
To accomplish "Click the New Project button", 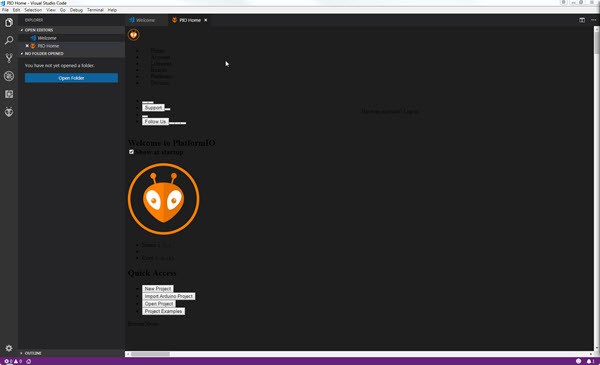I will tap(158, 288).
